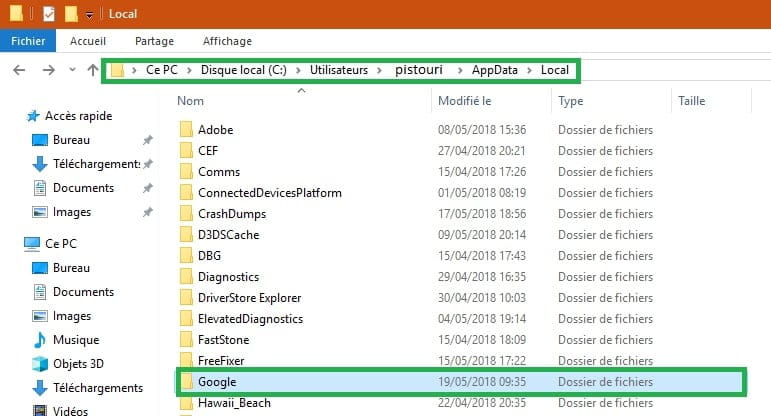
Task: Open the Fichier menu
Action: click(28, 41)
